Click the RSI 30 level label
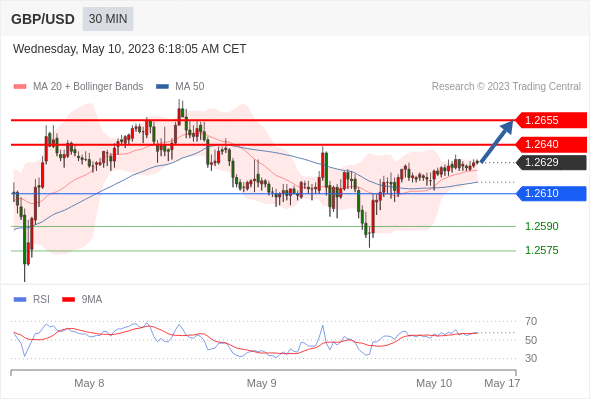Screen dimensions: 590x400 point(531,358)
